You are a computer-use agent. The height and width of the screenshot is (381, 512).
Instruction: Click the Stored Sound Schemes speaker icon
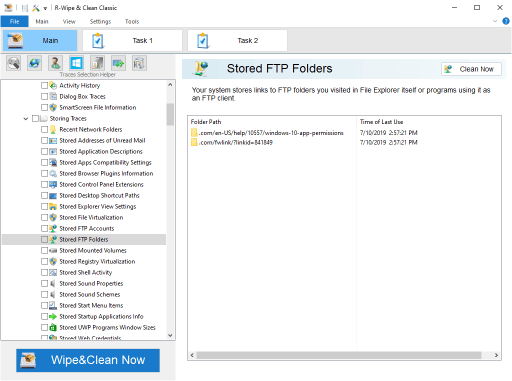tap(53, 294)
